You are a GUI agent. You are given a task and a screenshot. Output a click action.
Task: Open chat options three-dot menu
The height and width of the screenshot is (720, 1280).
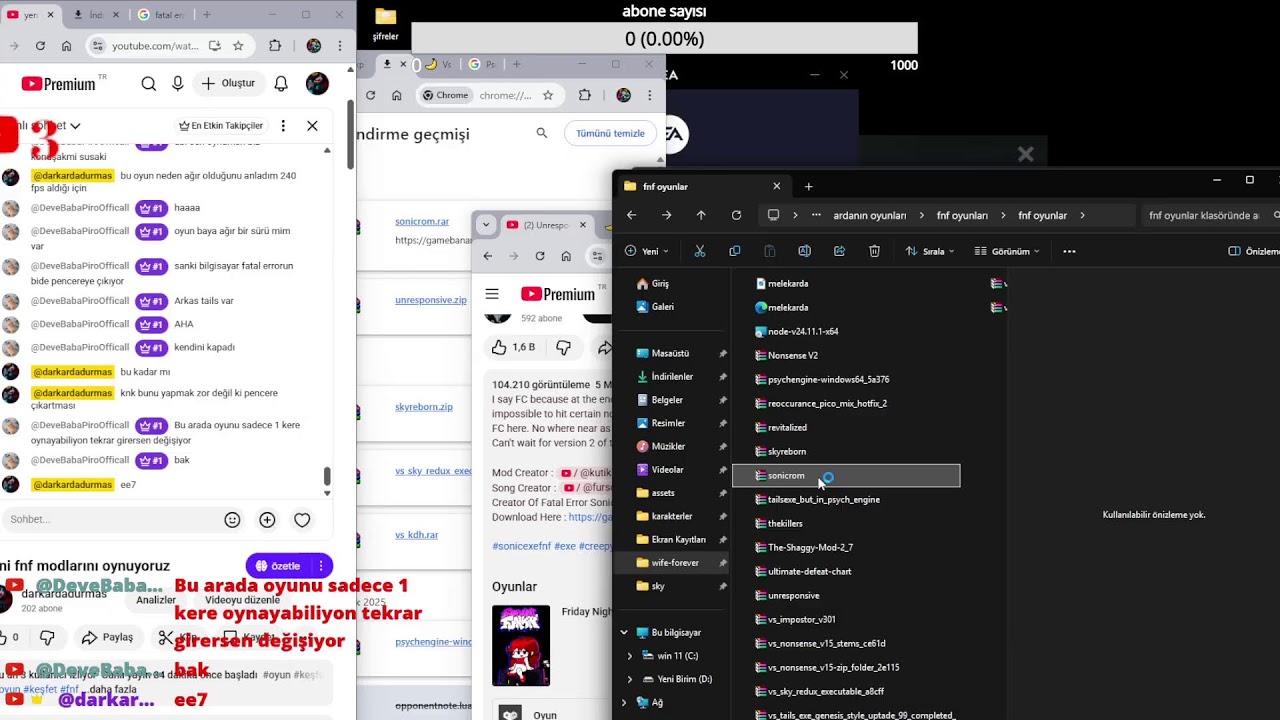tap(283, 126)
